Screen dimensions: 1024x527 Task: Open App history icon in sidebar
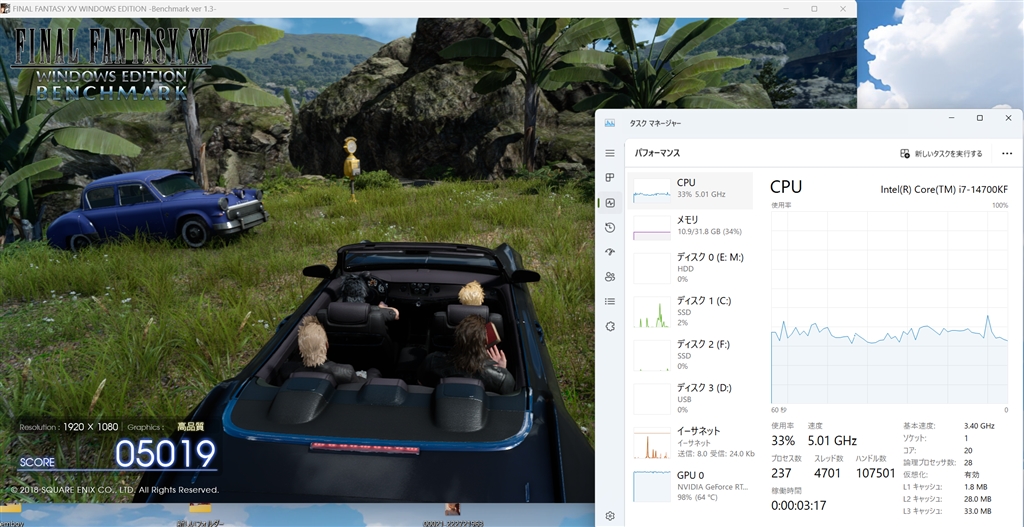click(610, 227)
